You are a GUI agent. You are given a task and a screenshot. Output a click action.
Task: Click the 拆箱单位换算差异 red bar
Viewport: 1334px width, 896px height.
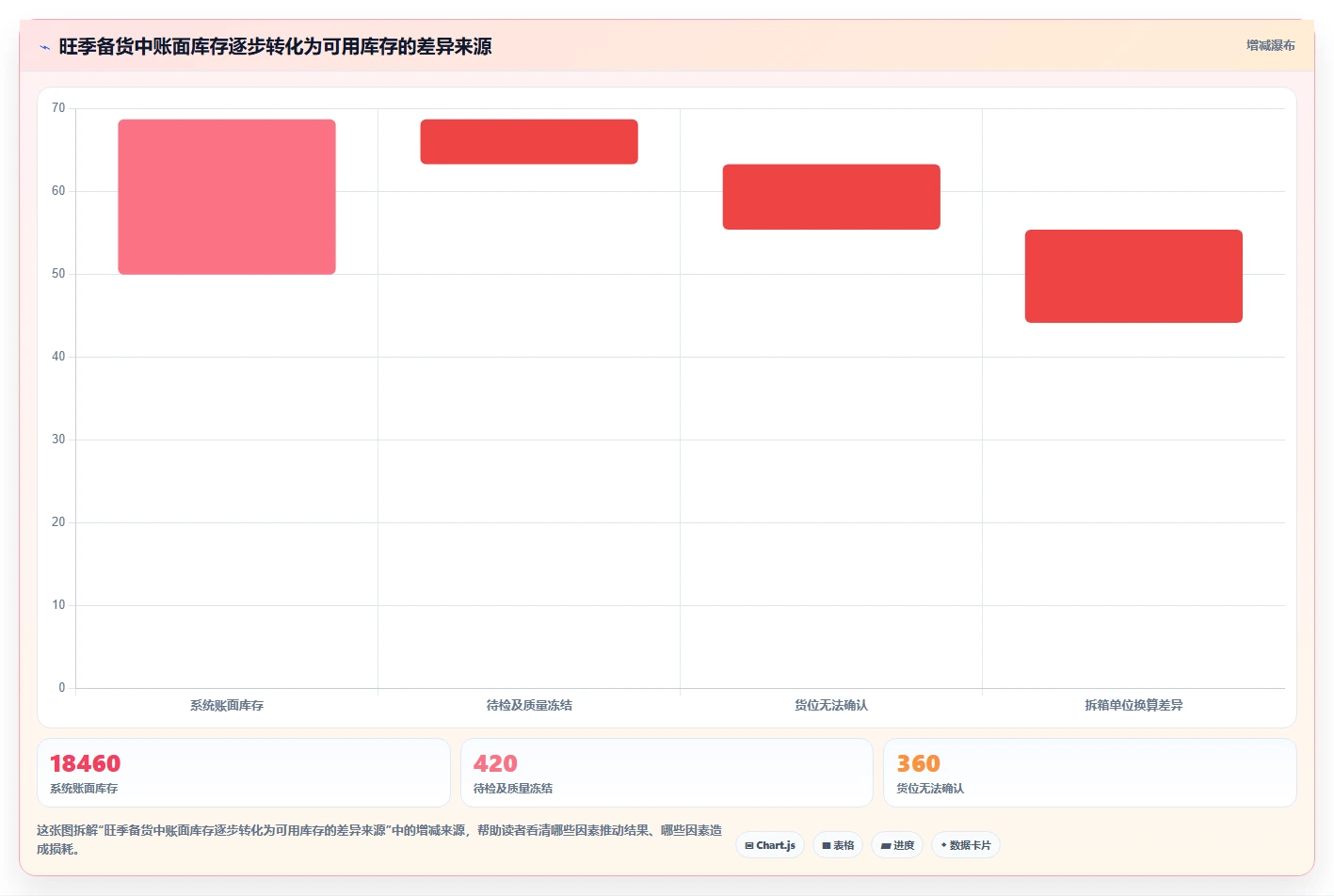point(1133,276)
